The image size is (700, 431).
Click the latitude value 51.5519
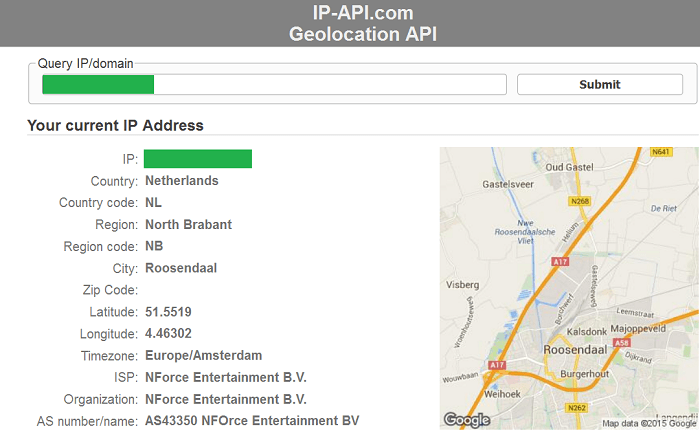tap(168, 312)
